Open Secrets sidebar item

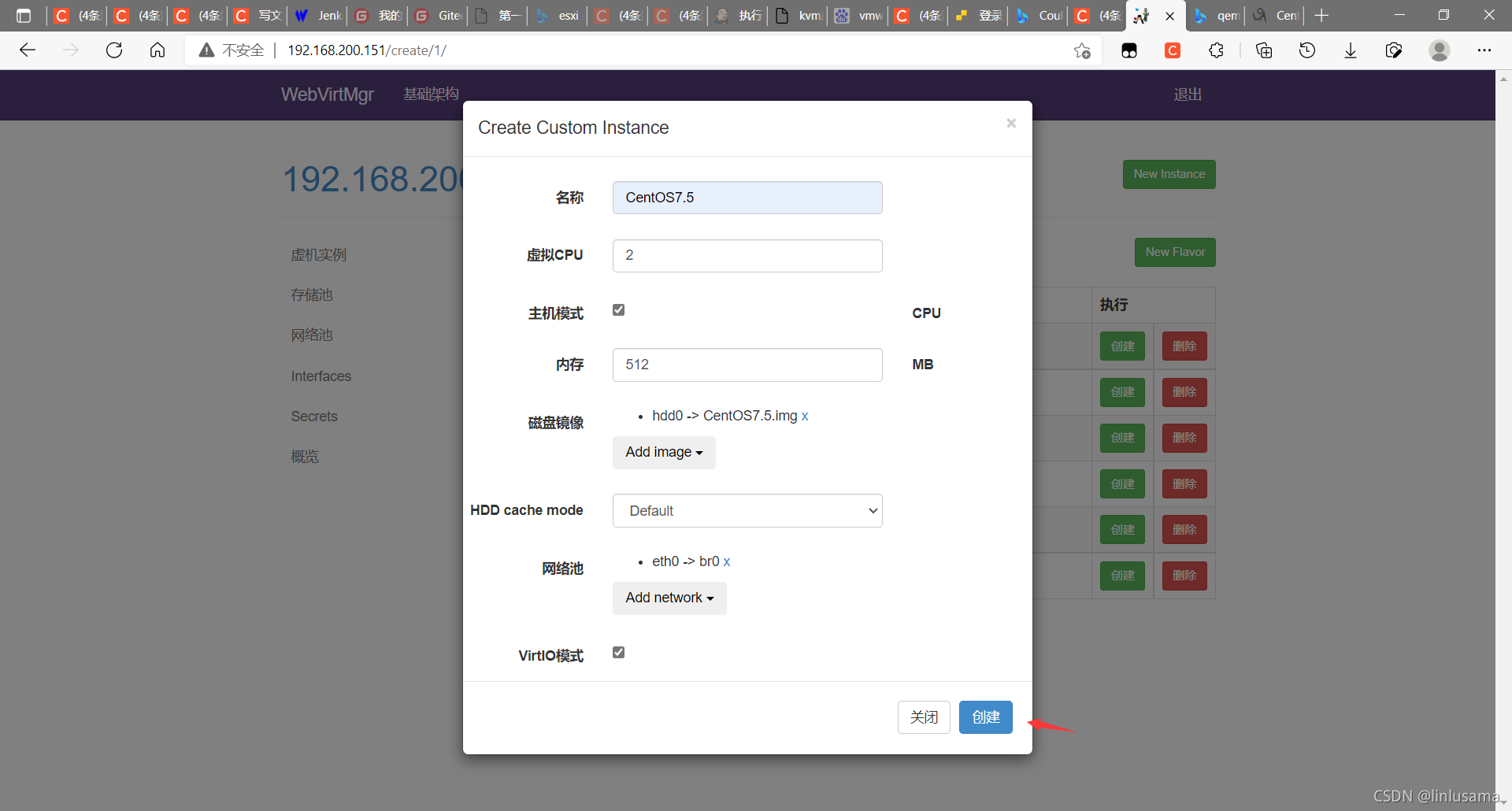coord(314,417)
